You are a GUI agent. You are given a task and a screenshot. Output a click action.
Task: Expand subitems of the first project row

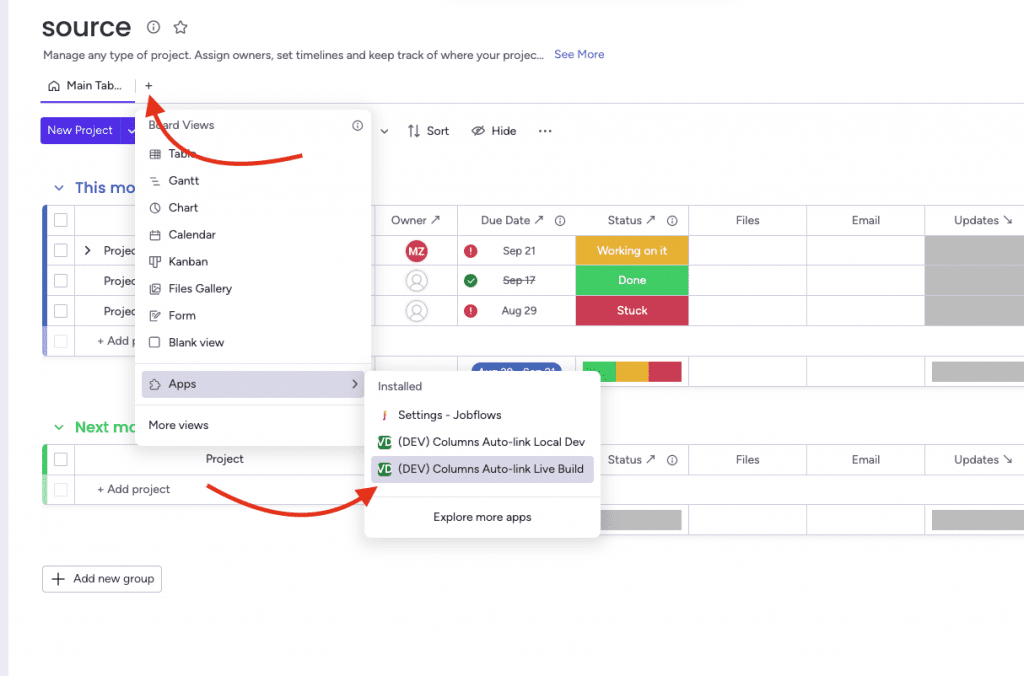click(88, 250)
